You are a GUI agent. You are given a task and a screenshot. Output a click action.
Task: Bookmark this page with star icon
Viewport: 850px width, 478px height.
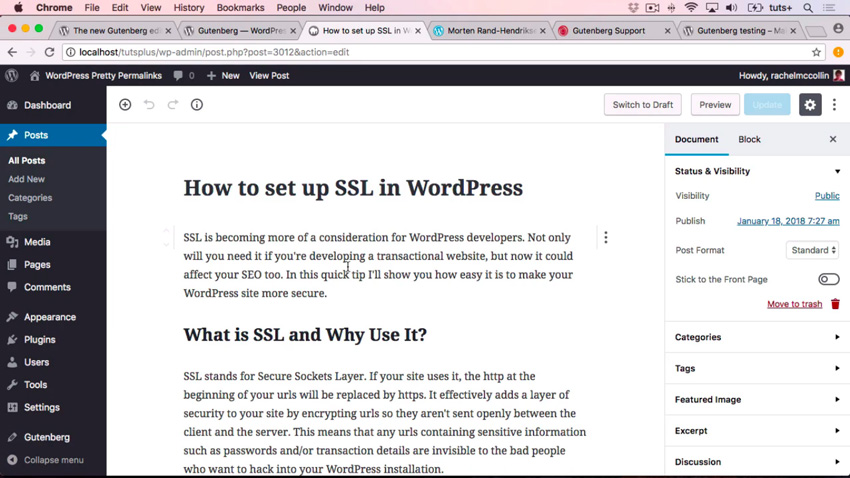click(x=816, y=52)
